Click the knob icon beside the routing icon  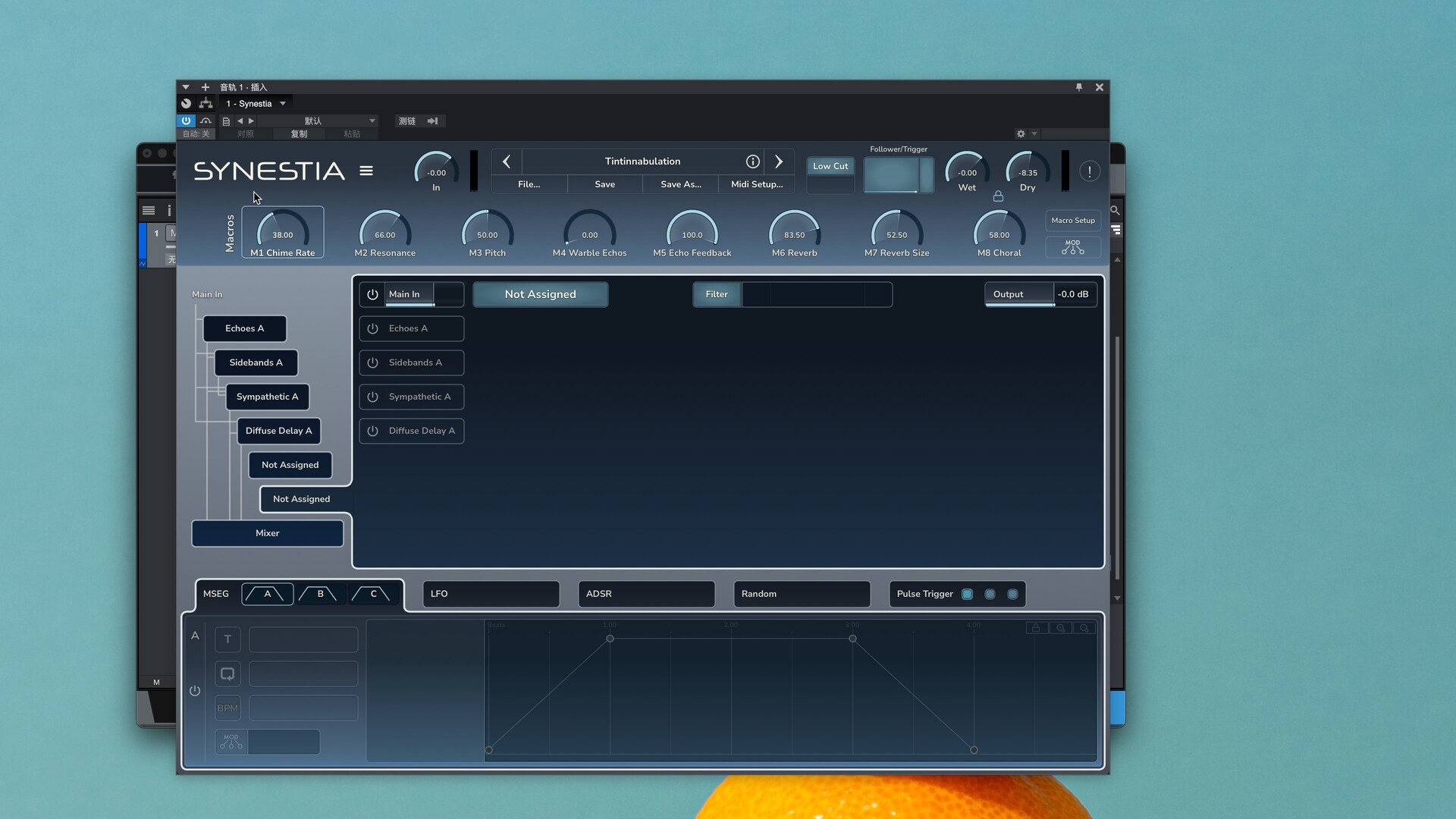[x=186, y=103]
